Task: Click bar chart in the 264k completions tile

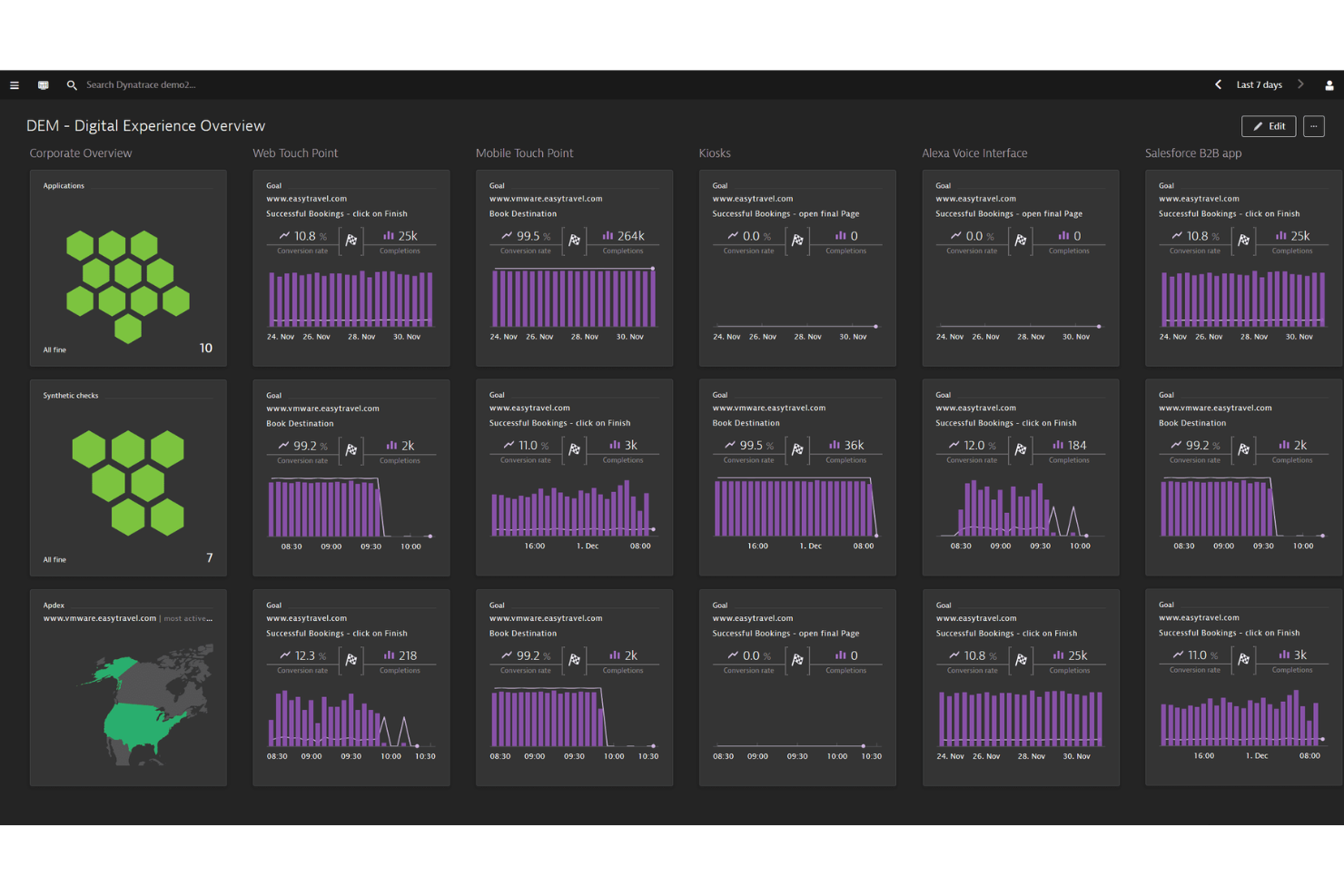Action: [x=574, y=298]
